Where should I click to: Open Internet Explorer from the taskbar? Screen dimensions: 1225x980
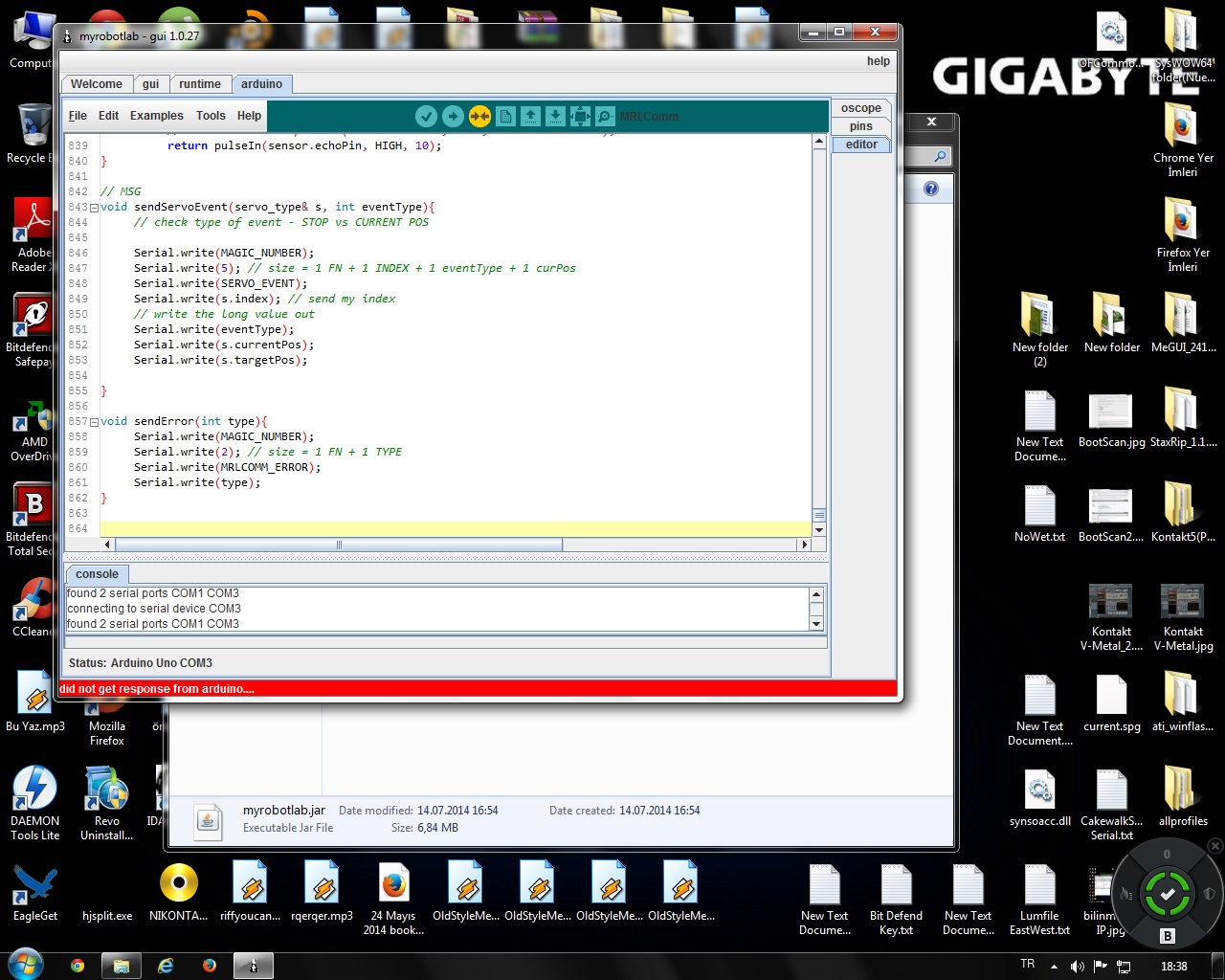coord(166,966)
